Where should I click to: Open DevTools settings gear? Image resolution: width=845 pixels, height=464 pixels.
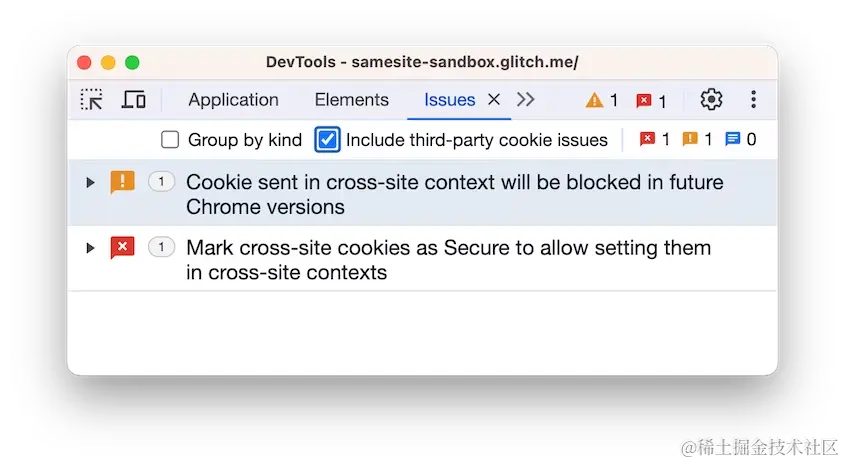click(711, 100)
